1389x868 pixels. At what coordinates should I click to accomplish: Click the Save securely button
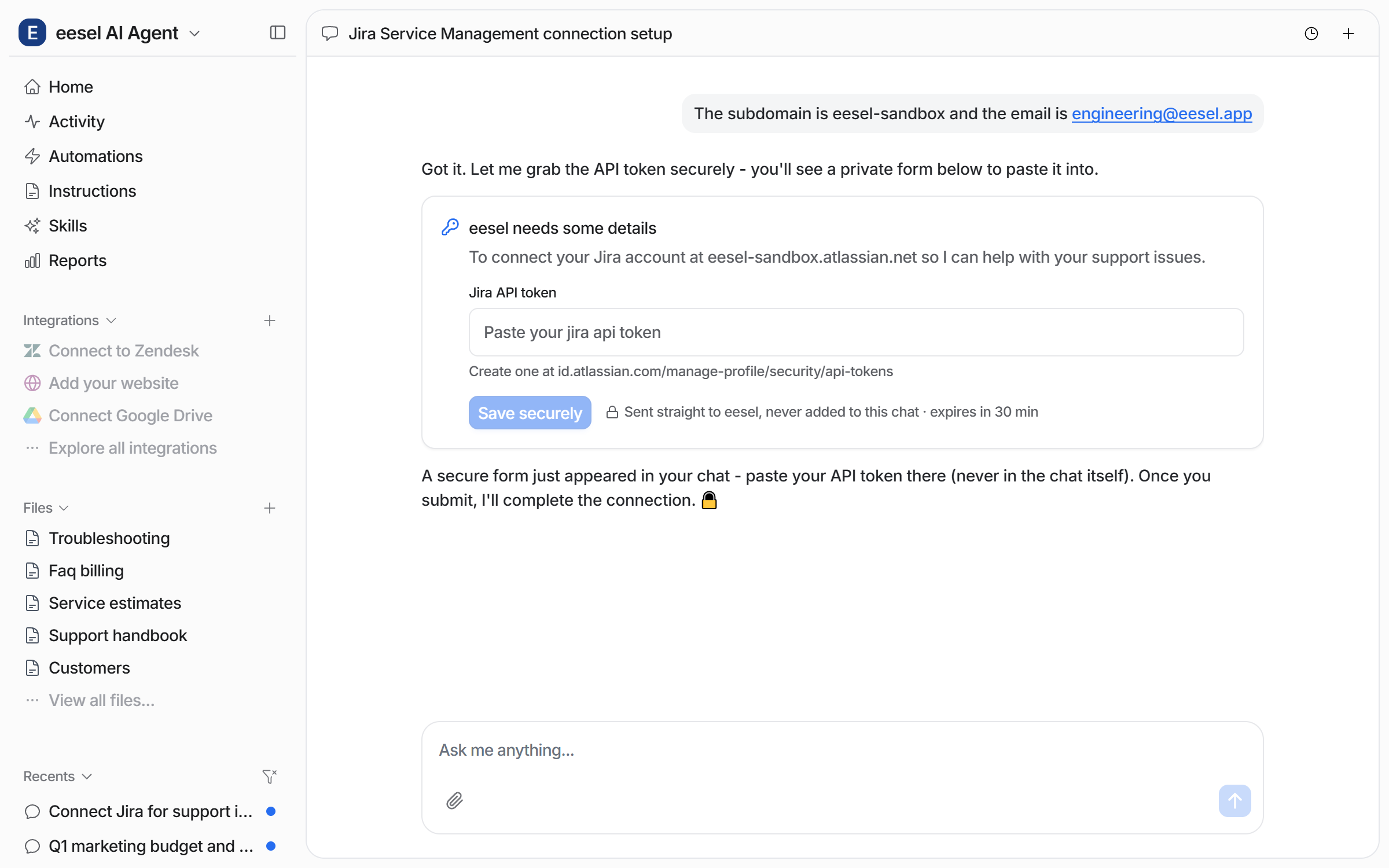(x=530, y=413)
